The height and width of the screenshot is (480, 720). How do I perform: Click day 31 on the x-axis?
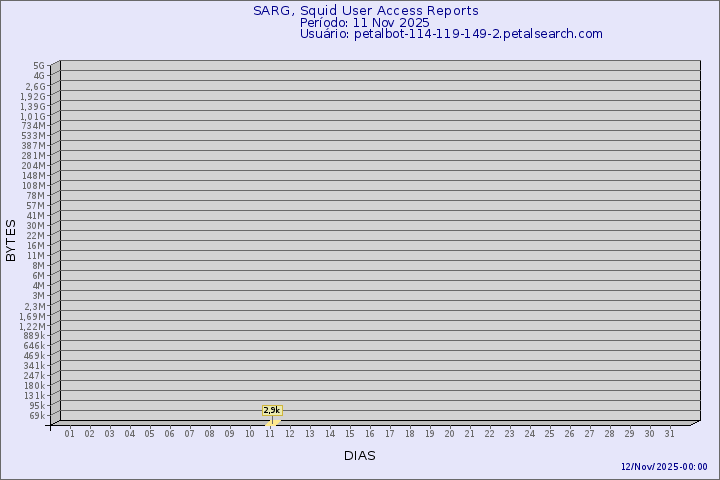coord(670,434)
